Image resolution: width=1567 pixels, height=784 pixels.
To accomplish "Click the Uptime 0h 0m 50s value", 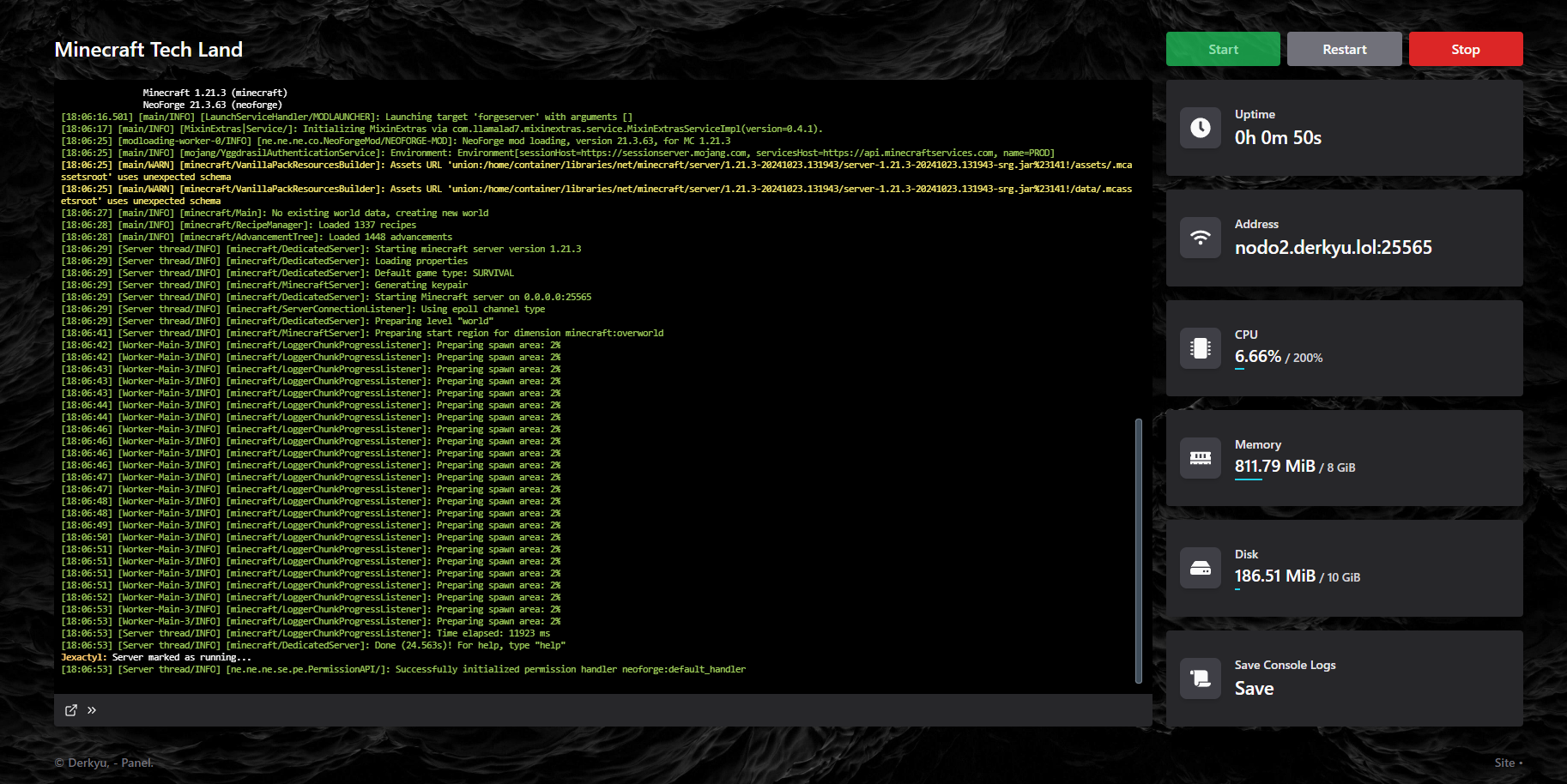I will (x=1278, y=137).
